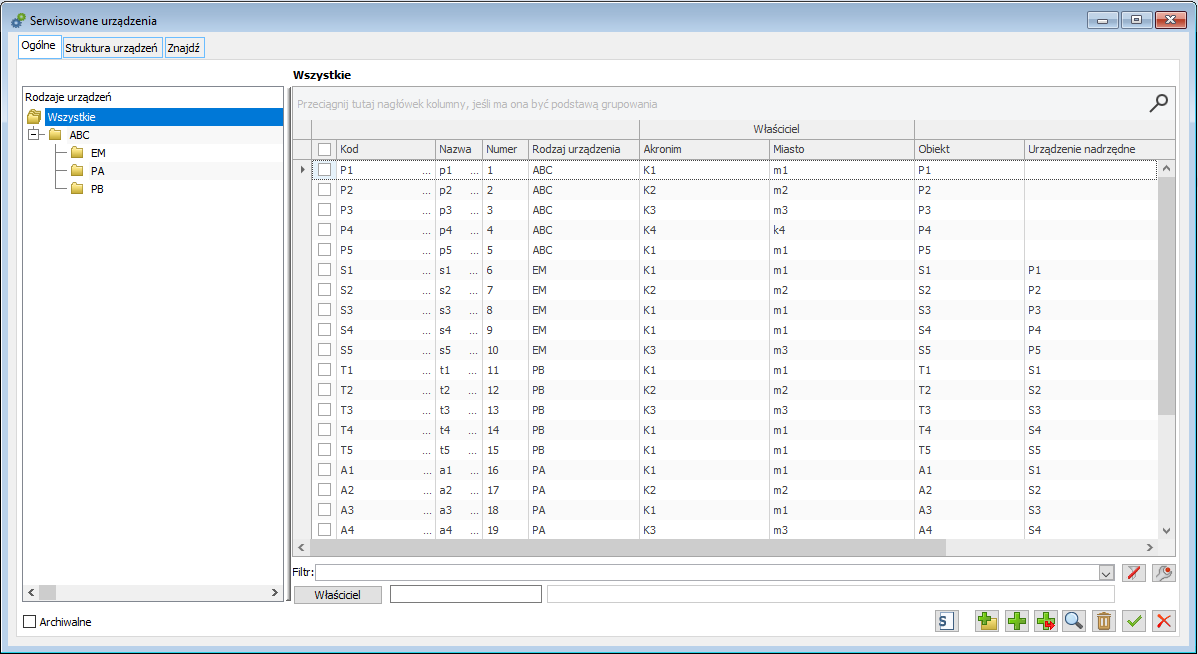Select the EM device type in tree
The image size is (1198, 654).
[98, 153]
